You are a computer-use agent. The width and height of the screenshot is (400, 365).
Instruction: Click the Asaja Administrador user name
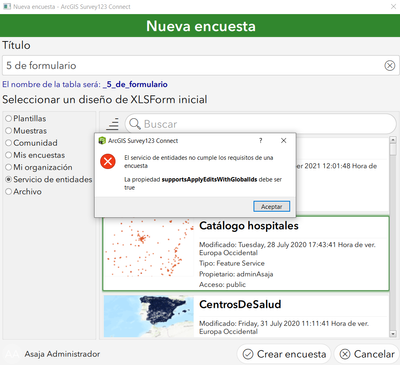click(x=62, y=354)
